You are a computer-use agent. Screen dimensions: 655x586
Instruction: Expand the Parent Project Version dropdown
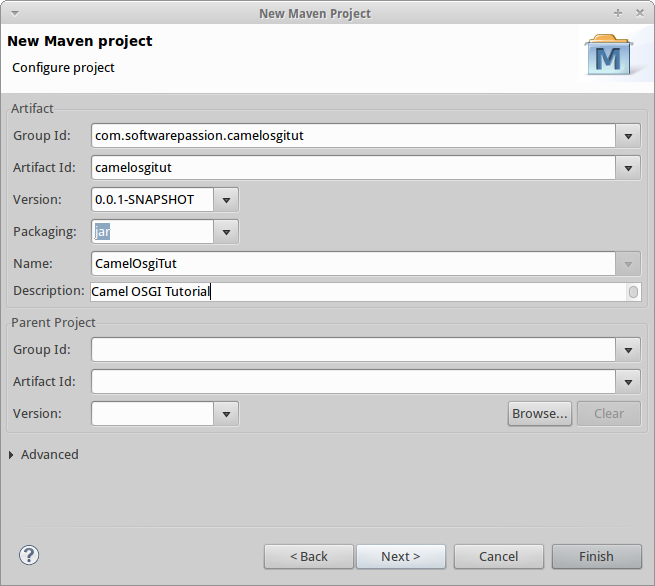coord(226,414)
